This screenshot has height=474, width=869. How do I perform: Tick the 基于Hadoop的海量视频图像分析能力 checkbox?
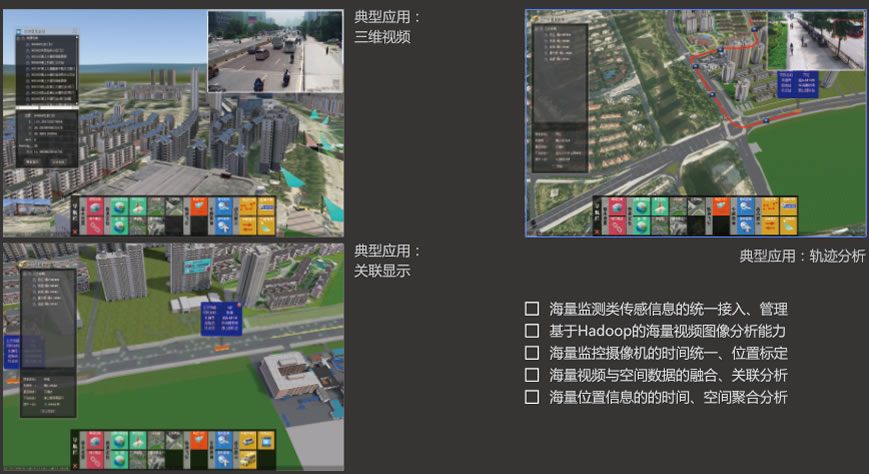pos(532,331)
